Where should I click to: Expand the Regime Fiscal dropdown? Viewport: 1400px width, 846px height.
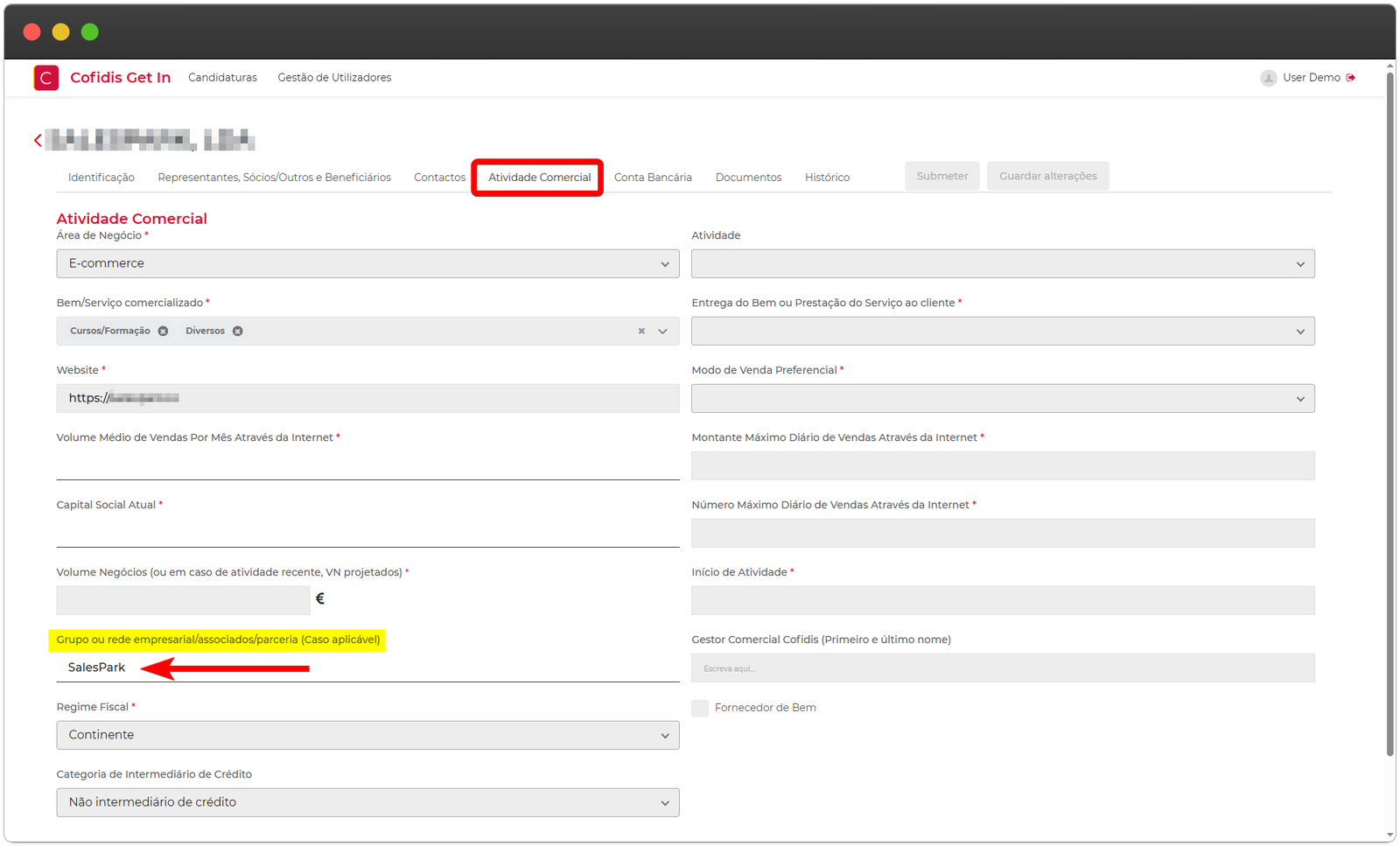(367, 735)
